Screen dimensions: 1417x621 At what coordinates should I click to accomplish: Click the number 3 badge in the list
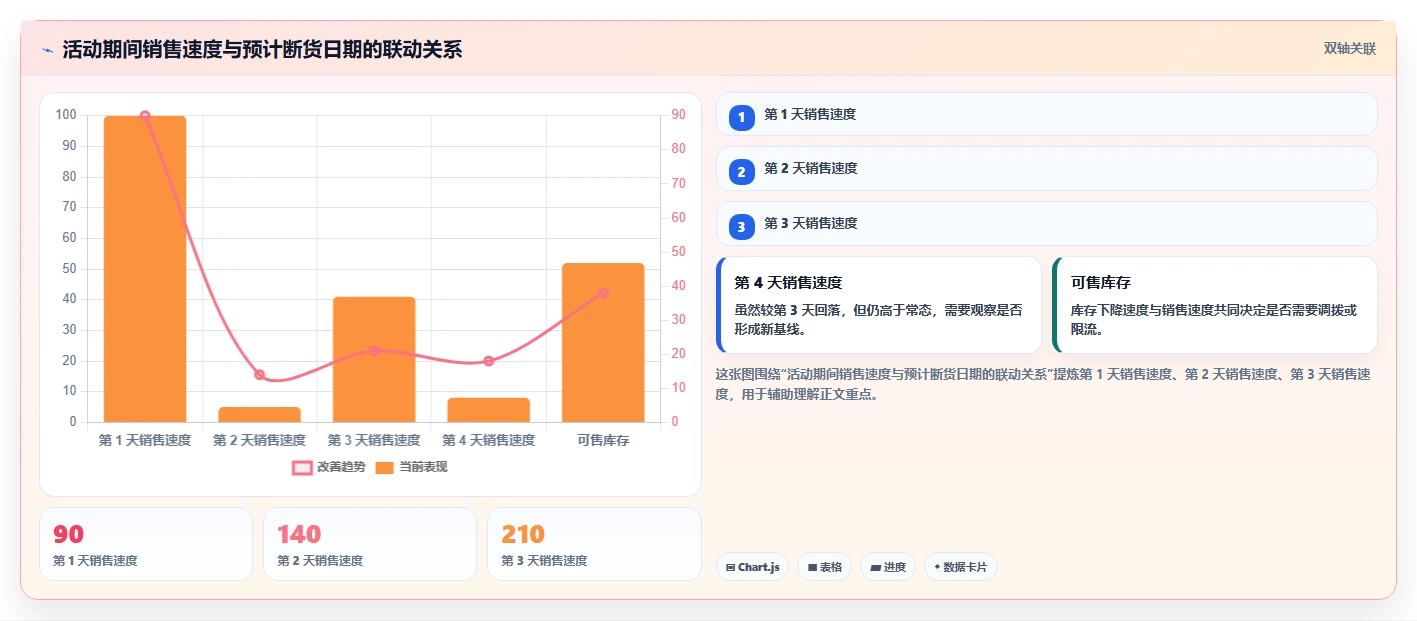pyautogui.click(x=741, y=227)
